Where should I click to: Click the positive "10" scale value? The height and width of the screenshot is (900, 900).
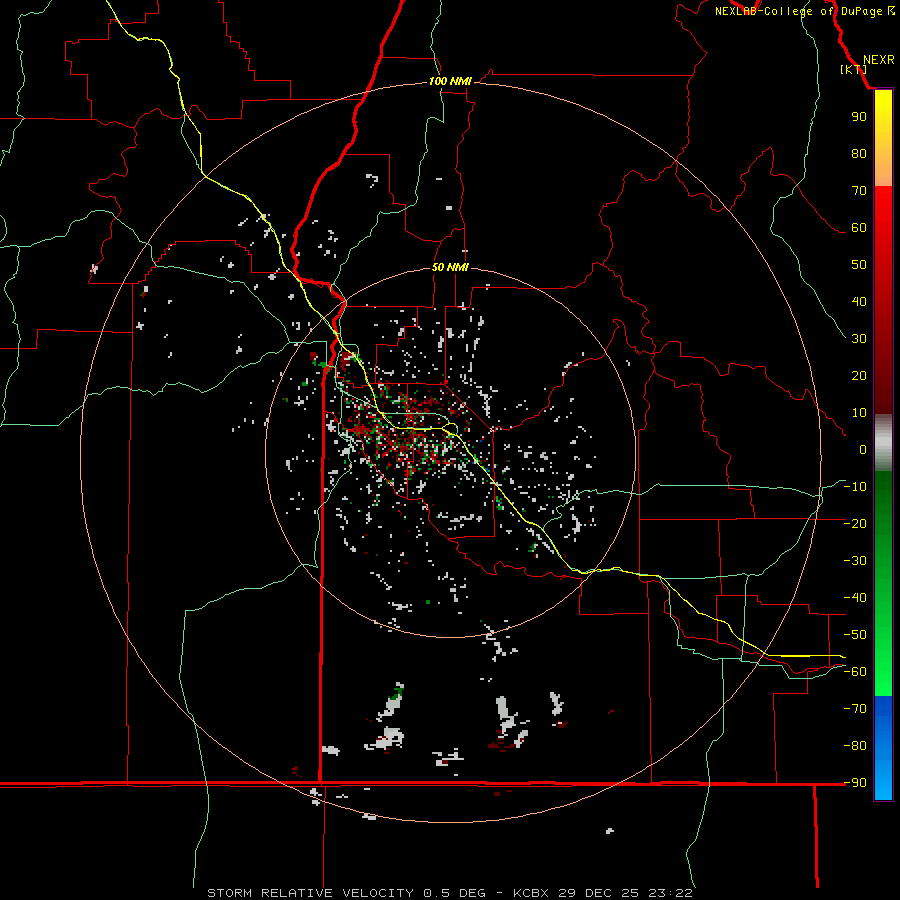click(x=859, y=413)
